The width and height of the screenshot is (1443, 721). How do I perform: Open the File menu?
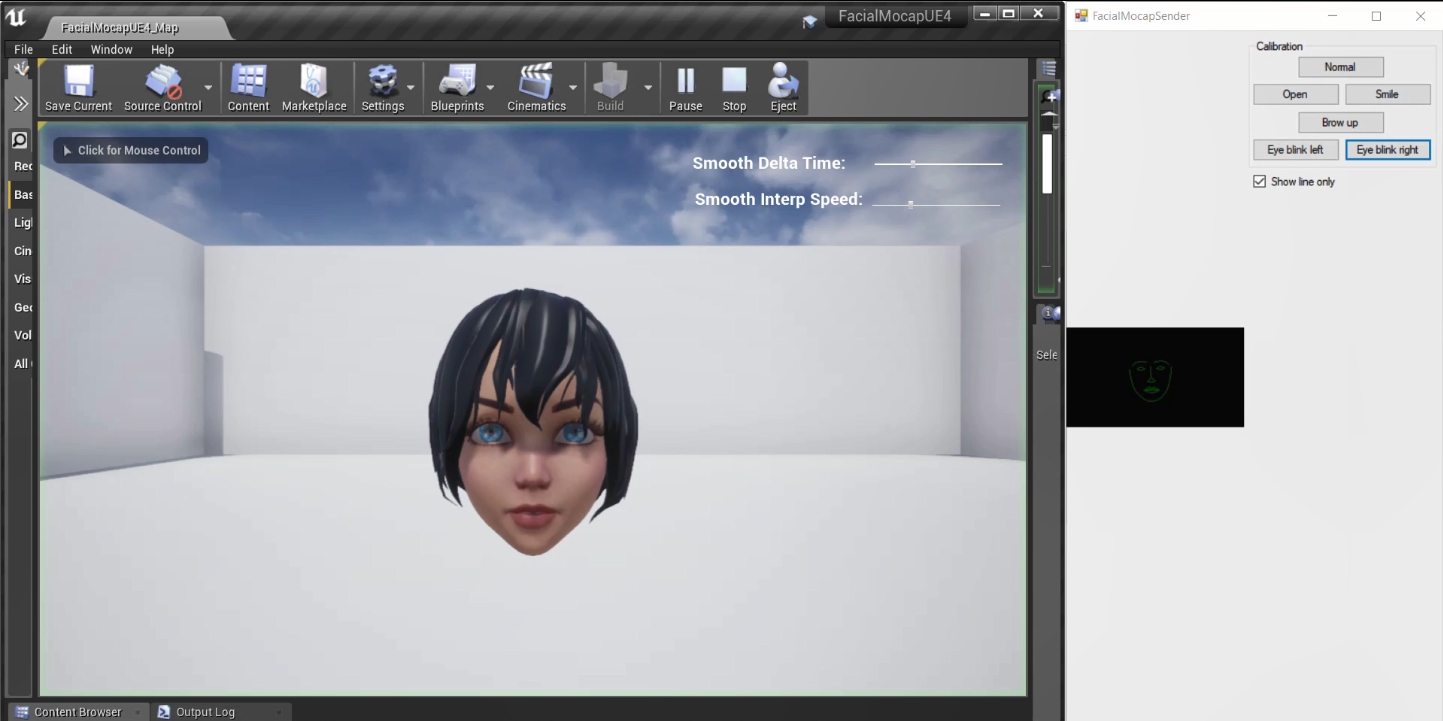(23, 49)
